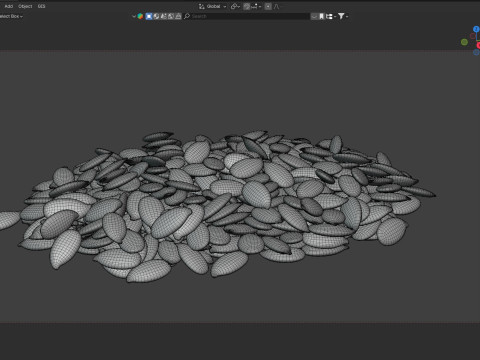Click the third filter icon in header

click(164, 16)
